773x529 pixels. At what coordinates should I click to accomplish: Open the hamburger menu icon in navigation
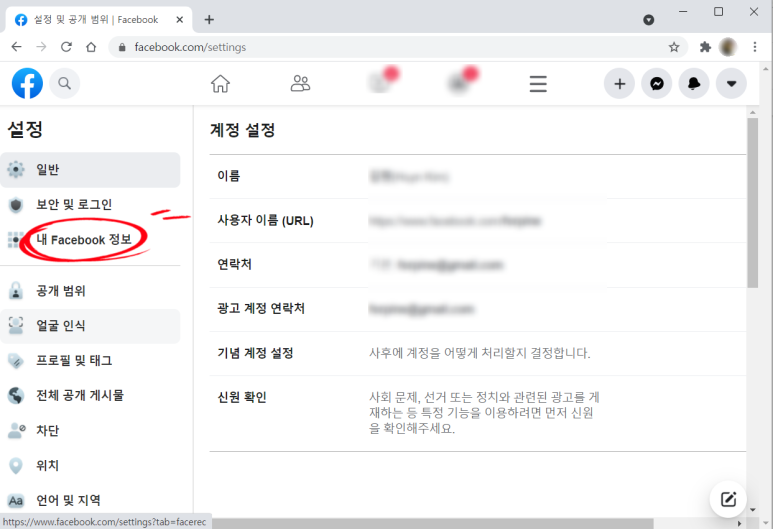coord(538,84)
